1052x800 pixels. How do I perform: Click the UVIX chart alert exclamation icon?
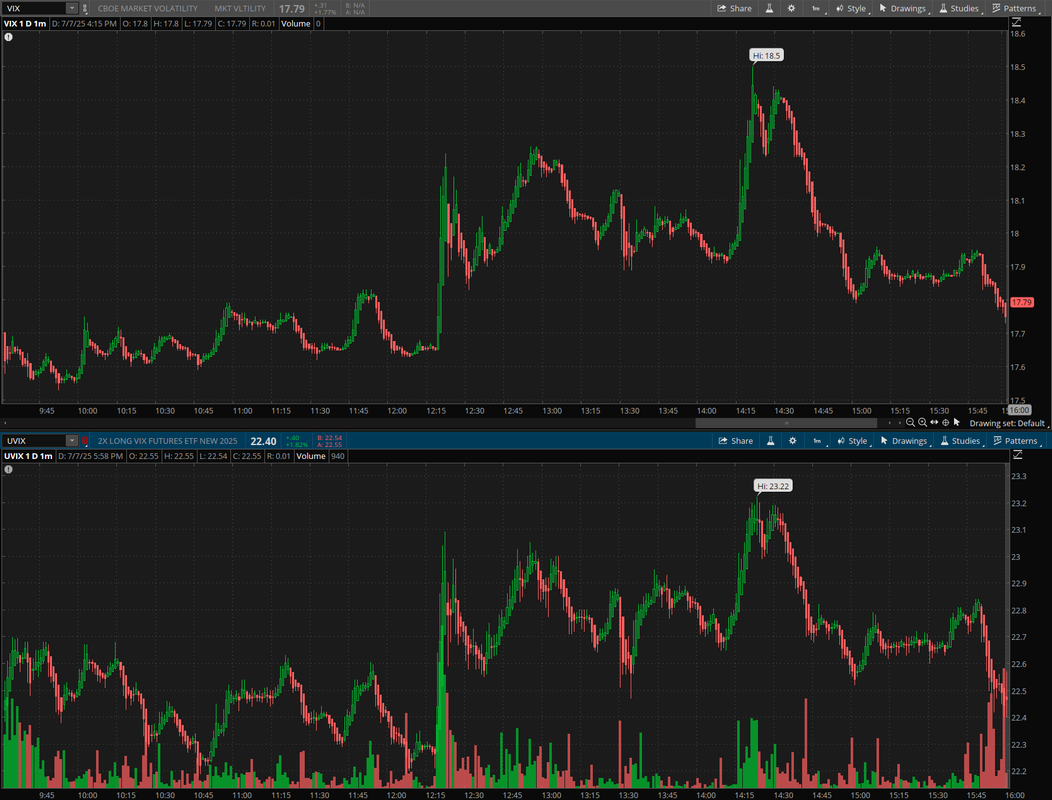(9, 469)
